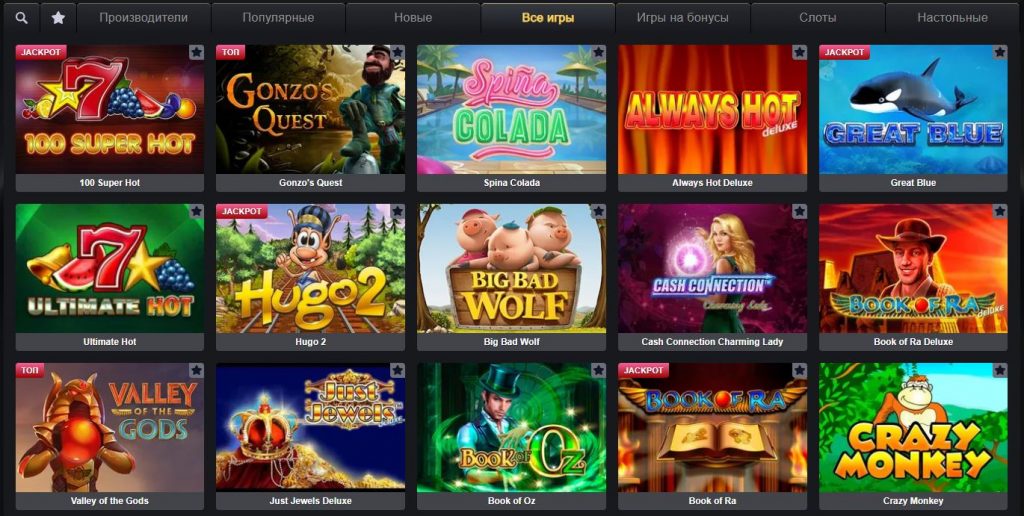Show favorites via the star tab icon

click(58, 18)
